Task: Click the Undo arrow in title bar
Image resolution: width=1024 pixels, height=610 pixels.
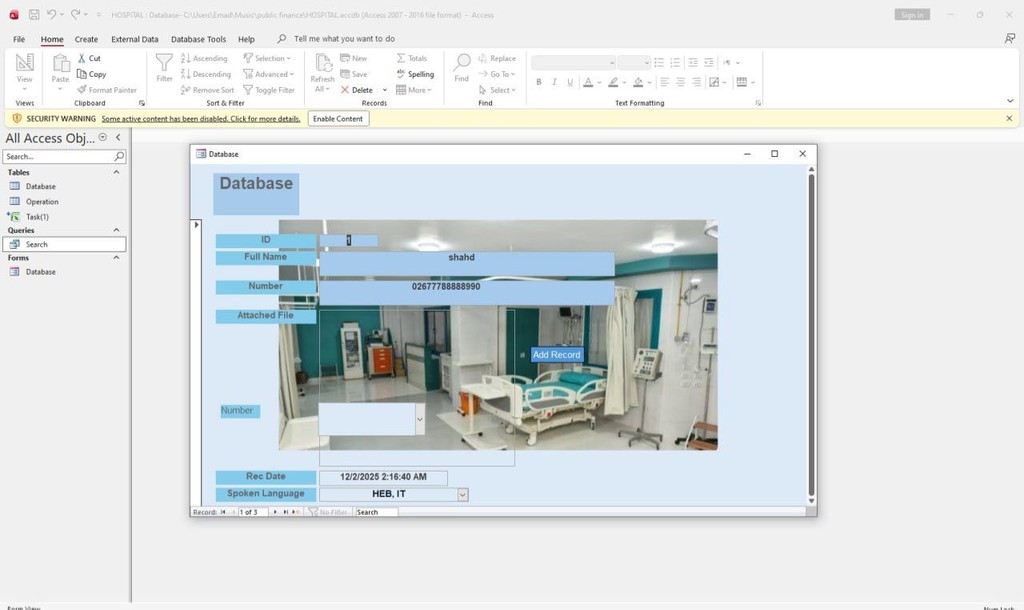Action: 51,14
